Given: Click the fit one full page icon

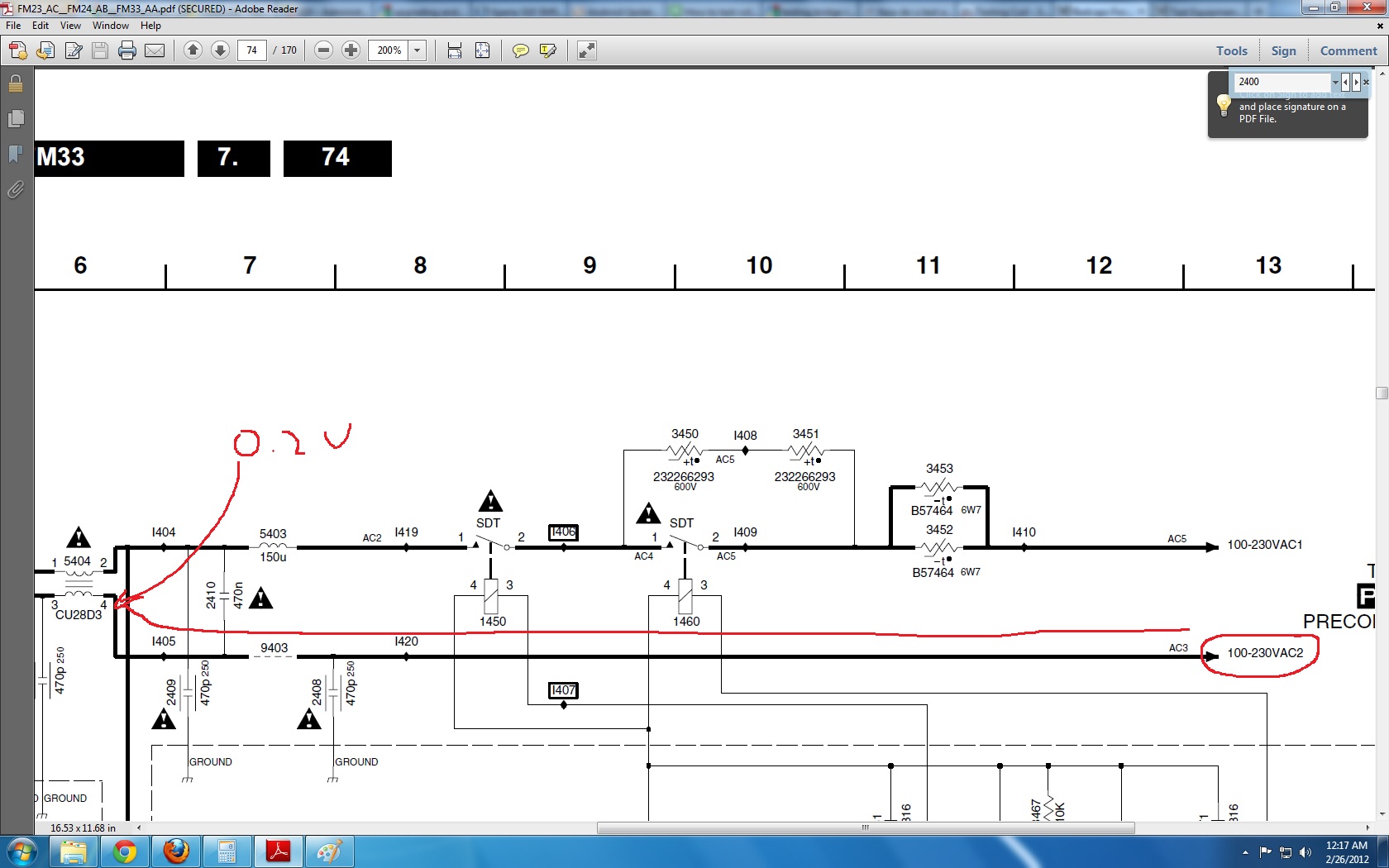Looking at the screenshot, I should pyautogui.click(x=483, y=50).
